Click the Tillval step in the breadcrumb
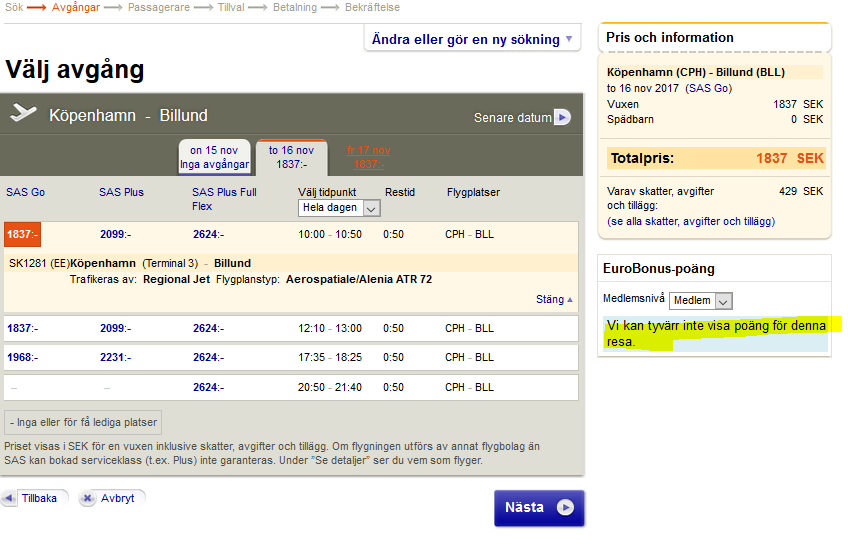The height and width of the screenshot is (555, 848). [231, 8]
